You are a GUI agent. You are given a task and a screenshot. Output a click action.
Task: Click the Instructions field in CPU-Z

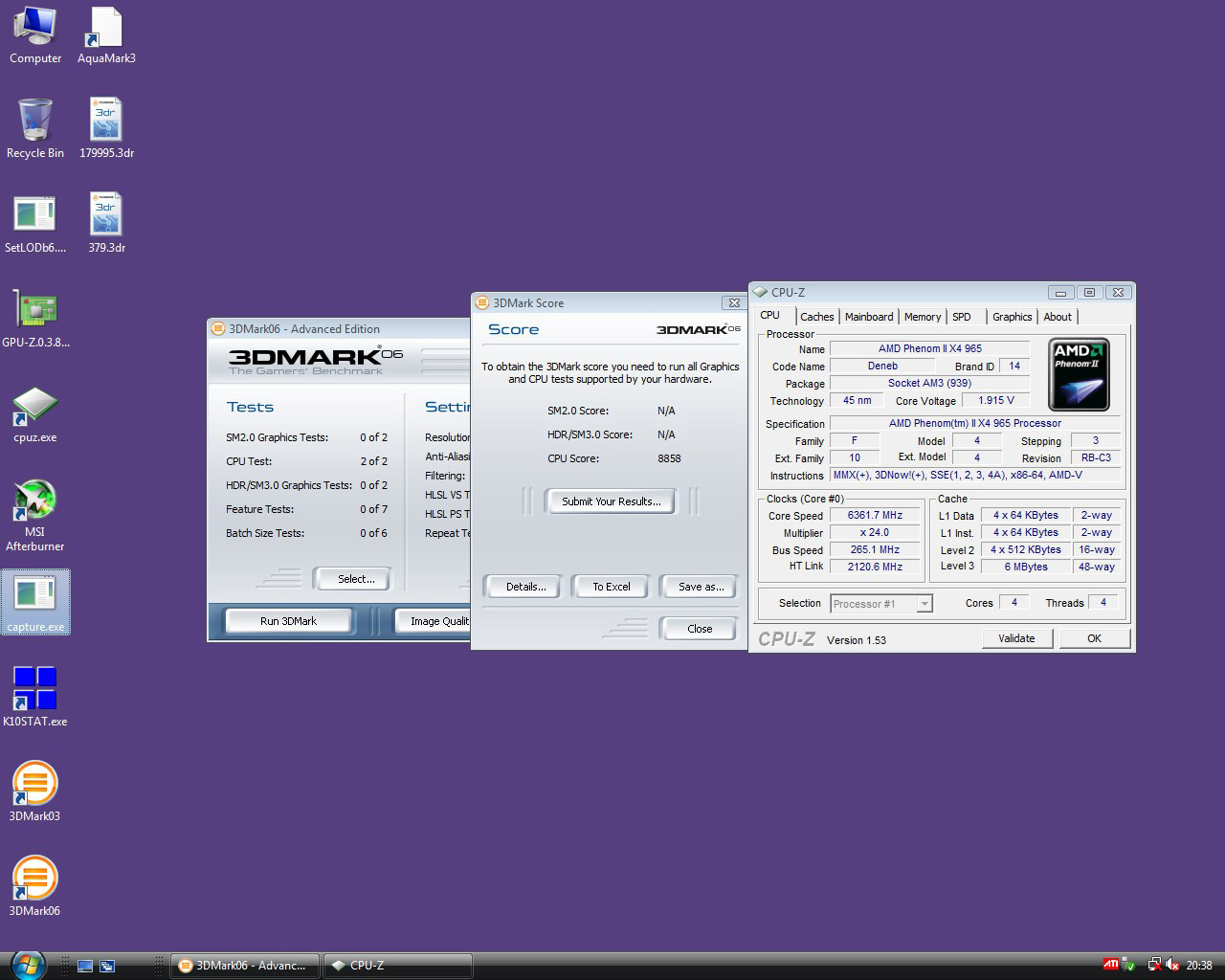click(975, 475)
